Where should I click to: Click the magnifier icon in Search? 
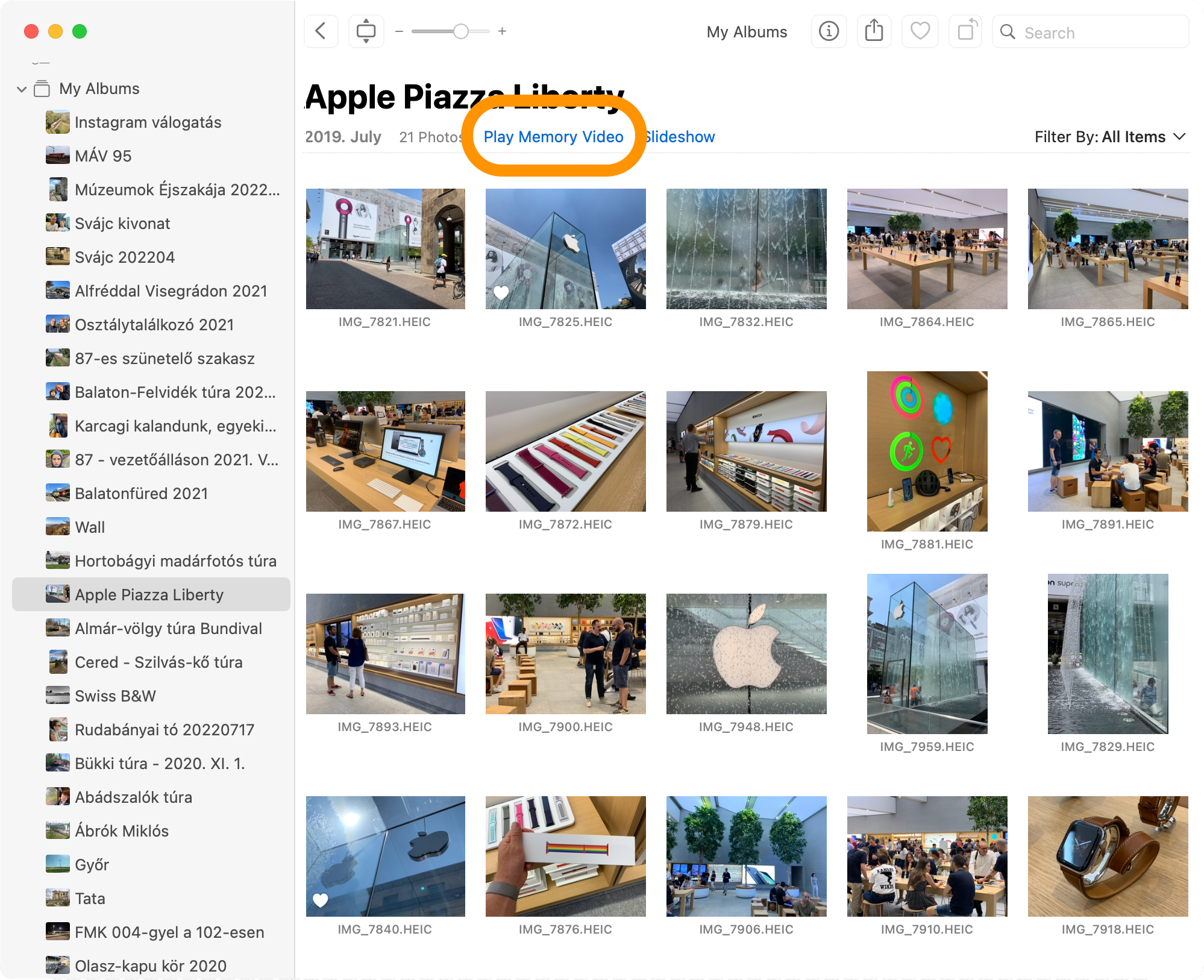click(x=1008, y=32)
